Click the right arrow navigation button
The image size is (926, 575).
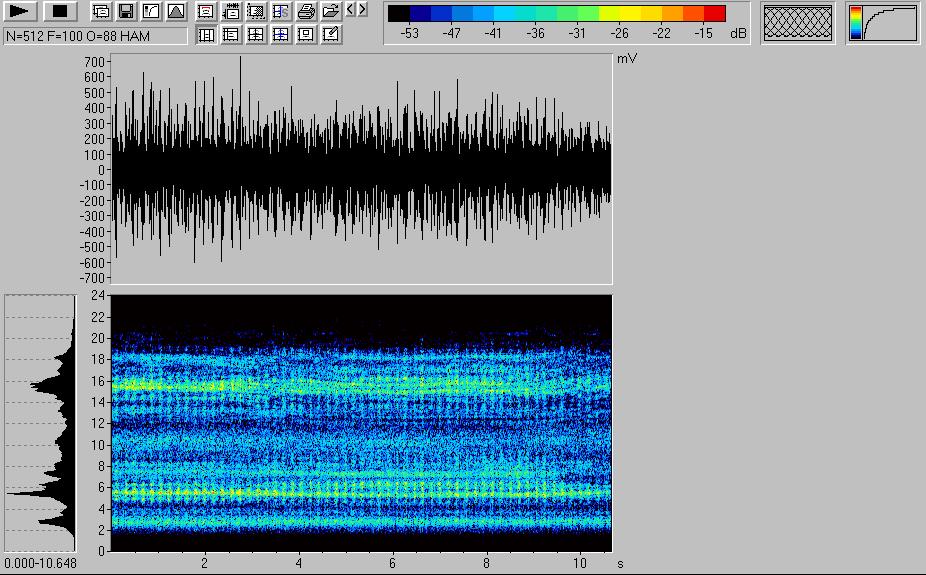point(362,10)
